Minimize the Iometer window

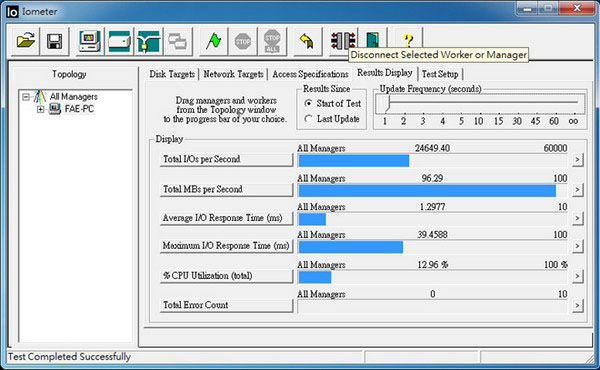click(528, 8)
